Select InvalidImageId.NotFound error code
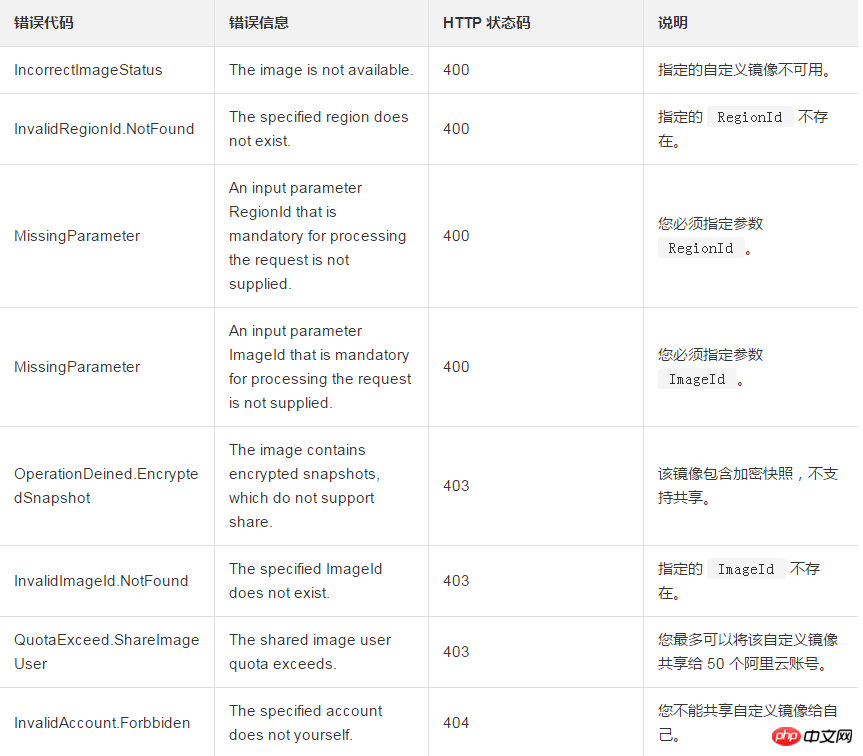The width and height of the screenshot is (863, 756). click(x=101, y=581)
